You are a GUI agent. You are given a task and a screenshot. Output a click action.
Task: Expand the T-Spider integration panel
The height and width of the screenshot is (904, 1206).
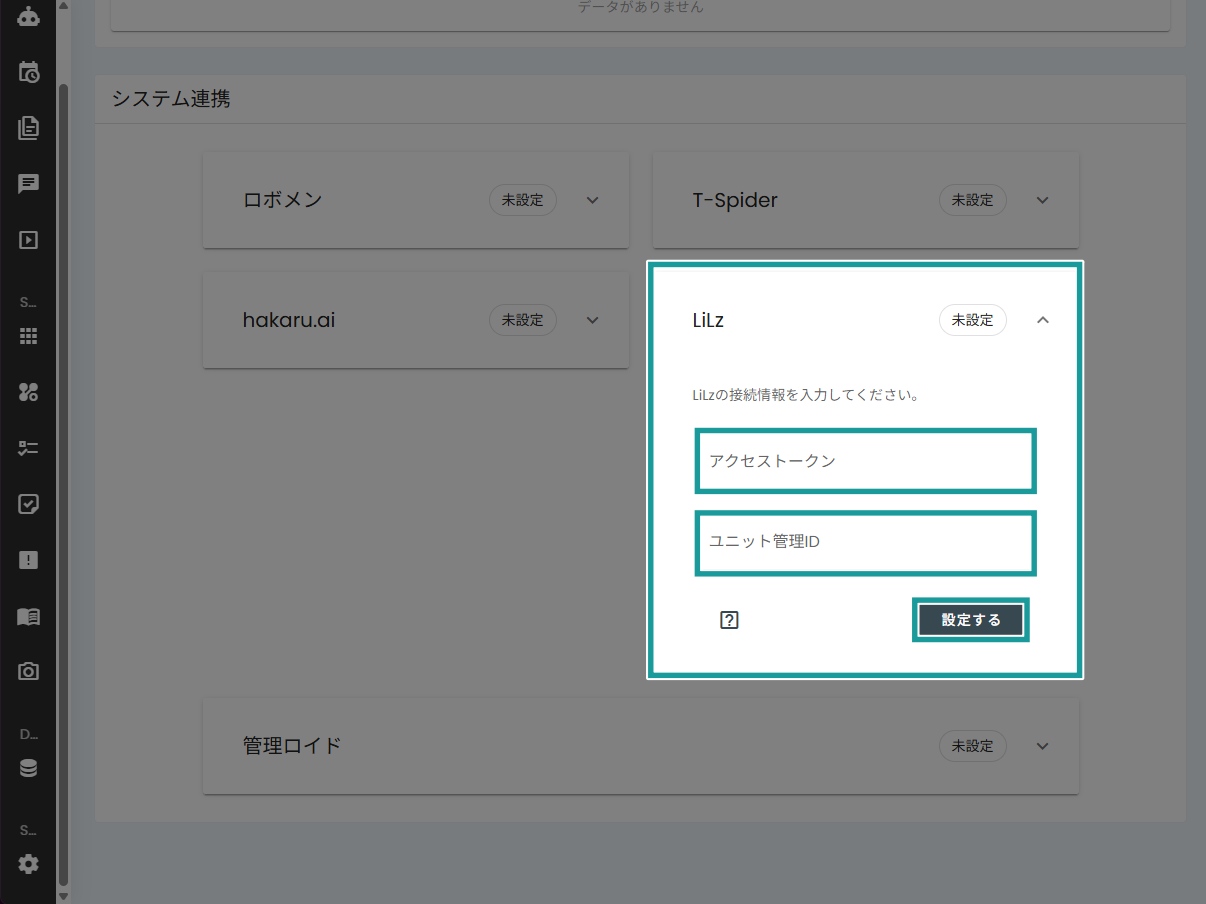click(x=1042, y=200)
